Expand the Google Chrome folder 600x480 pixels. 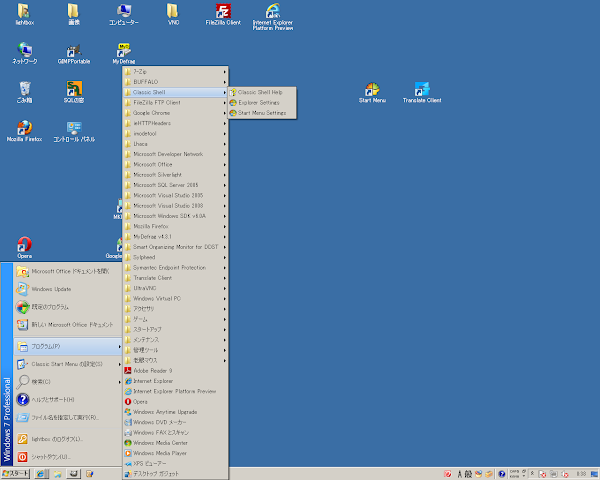click(x=176, y=113)
